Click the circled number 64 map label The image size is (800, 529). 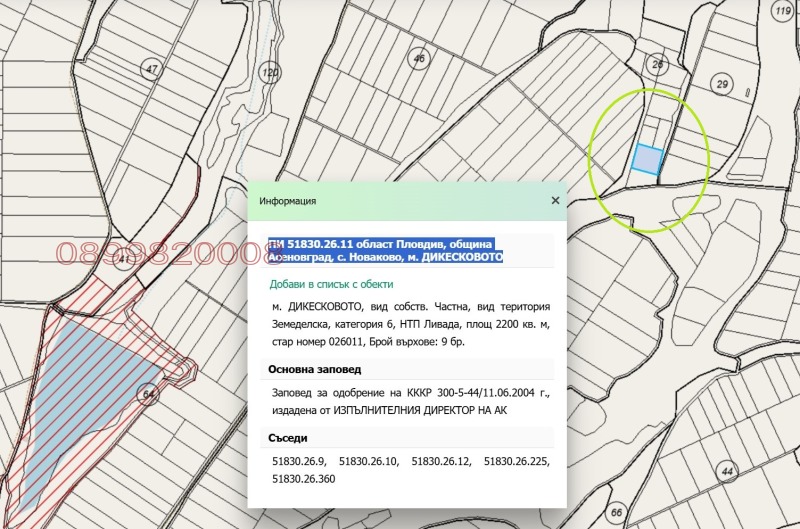(151, 395)
